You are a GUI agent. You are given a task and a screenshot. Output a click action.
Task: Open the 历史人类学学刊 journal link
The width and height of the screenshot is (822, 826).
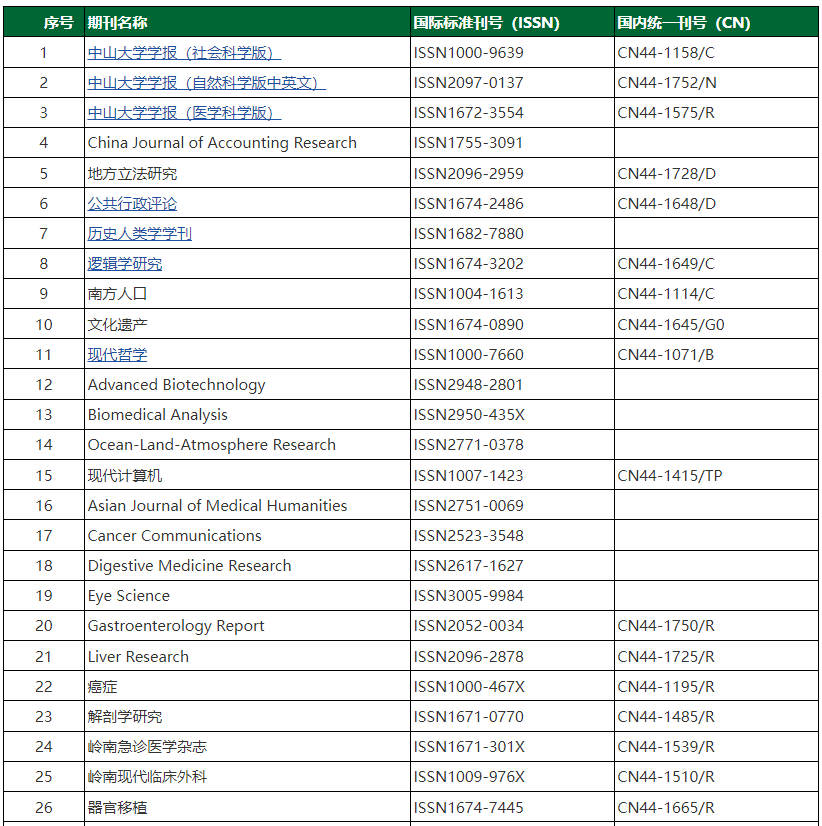coord(140,234)
